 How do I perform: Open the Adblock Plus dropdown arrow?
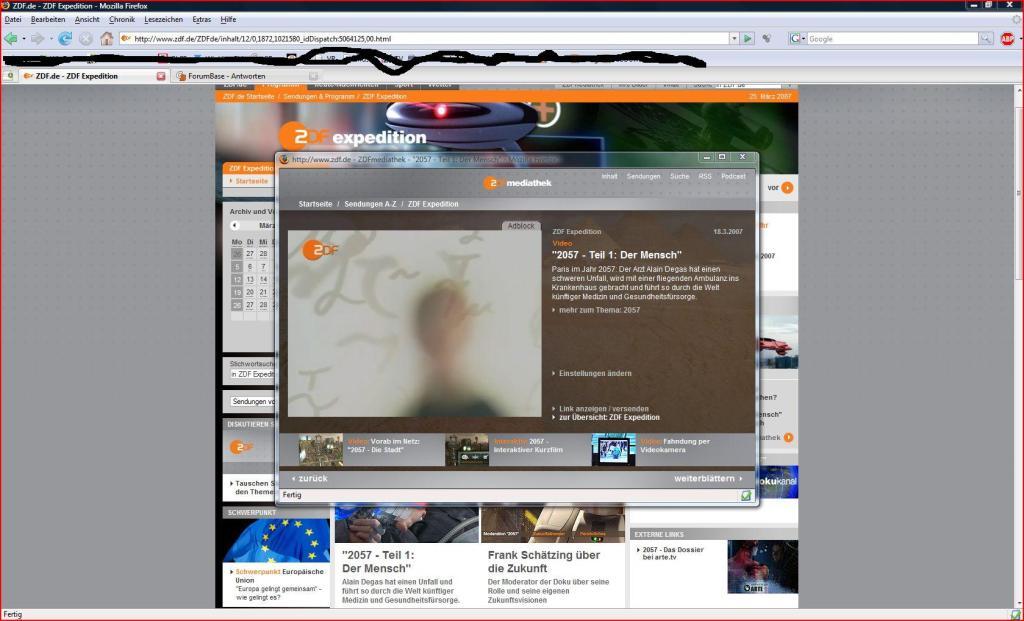[x=1019, y=39]
